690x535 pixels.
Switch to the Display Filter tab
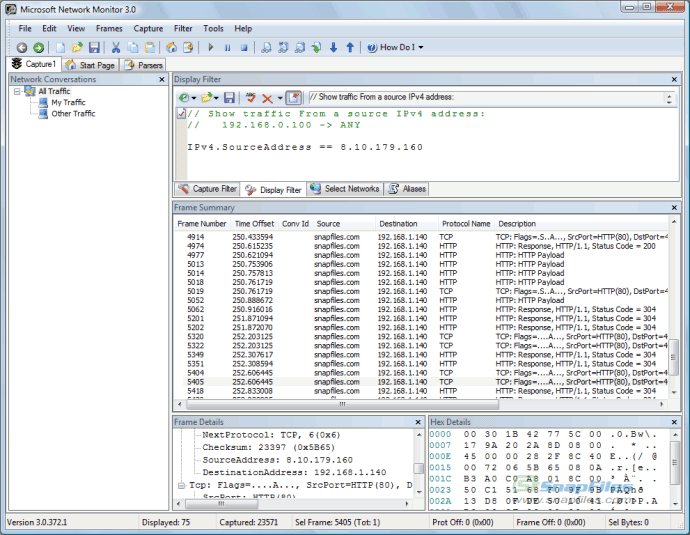point(273,190)
